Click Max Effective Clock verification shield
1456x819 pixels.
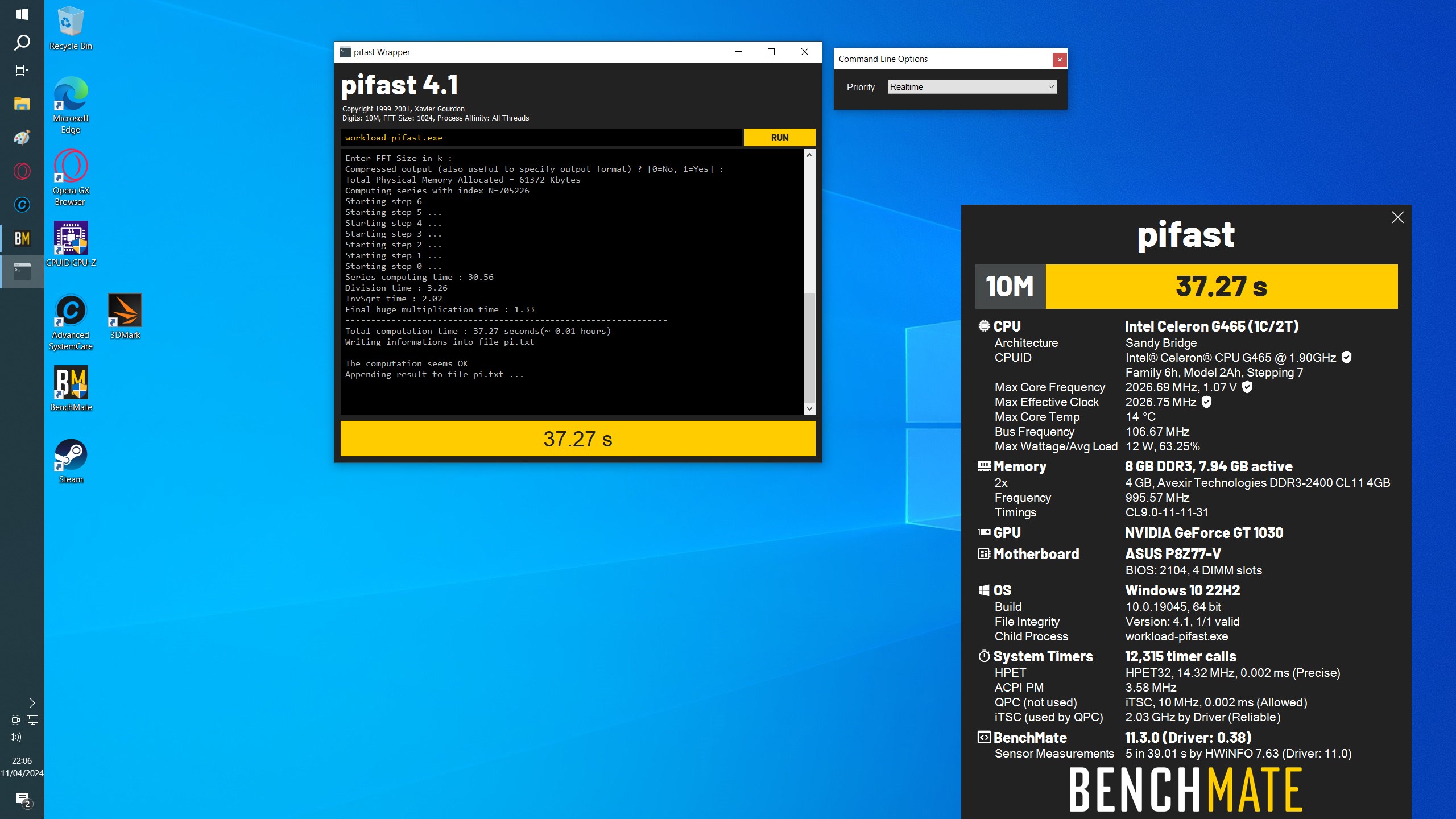coord(1206,402)
